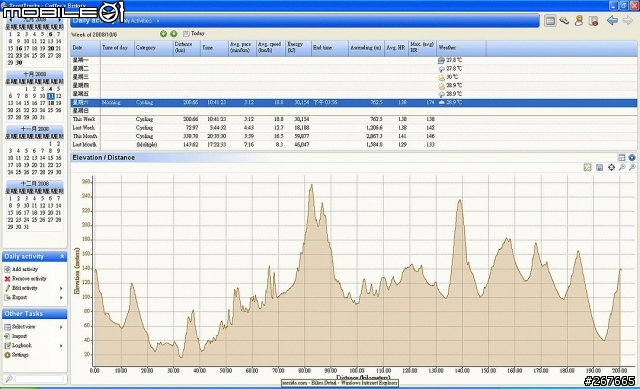Expand the Export submenu
The width and height of the screenshot is (640, 389).
[61, 298]
